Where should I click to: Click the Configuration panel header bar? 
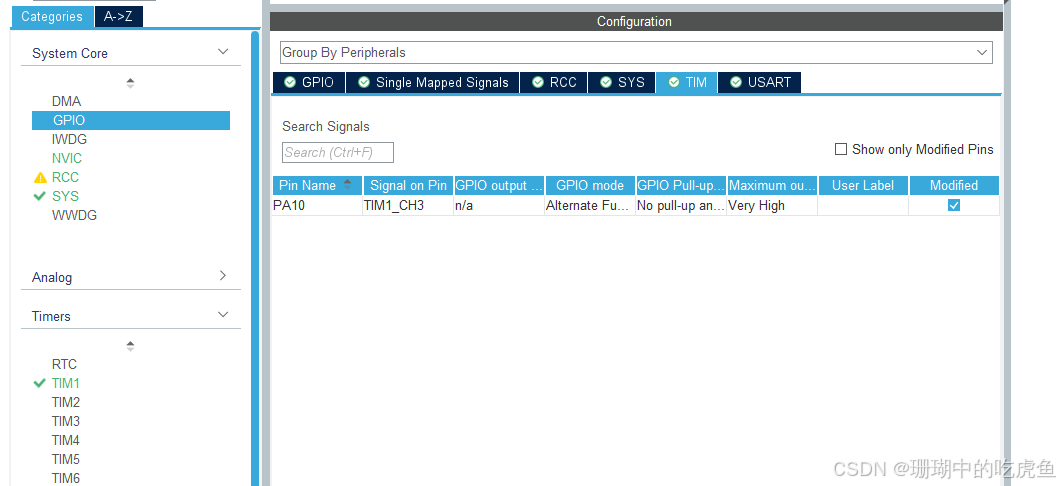pos(636,22)
